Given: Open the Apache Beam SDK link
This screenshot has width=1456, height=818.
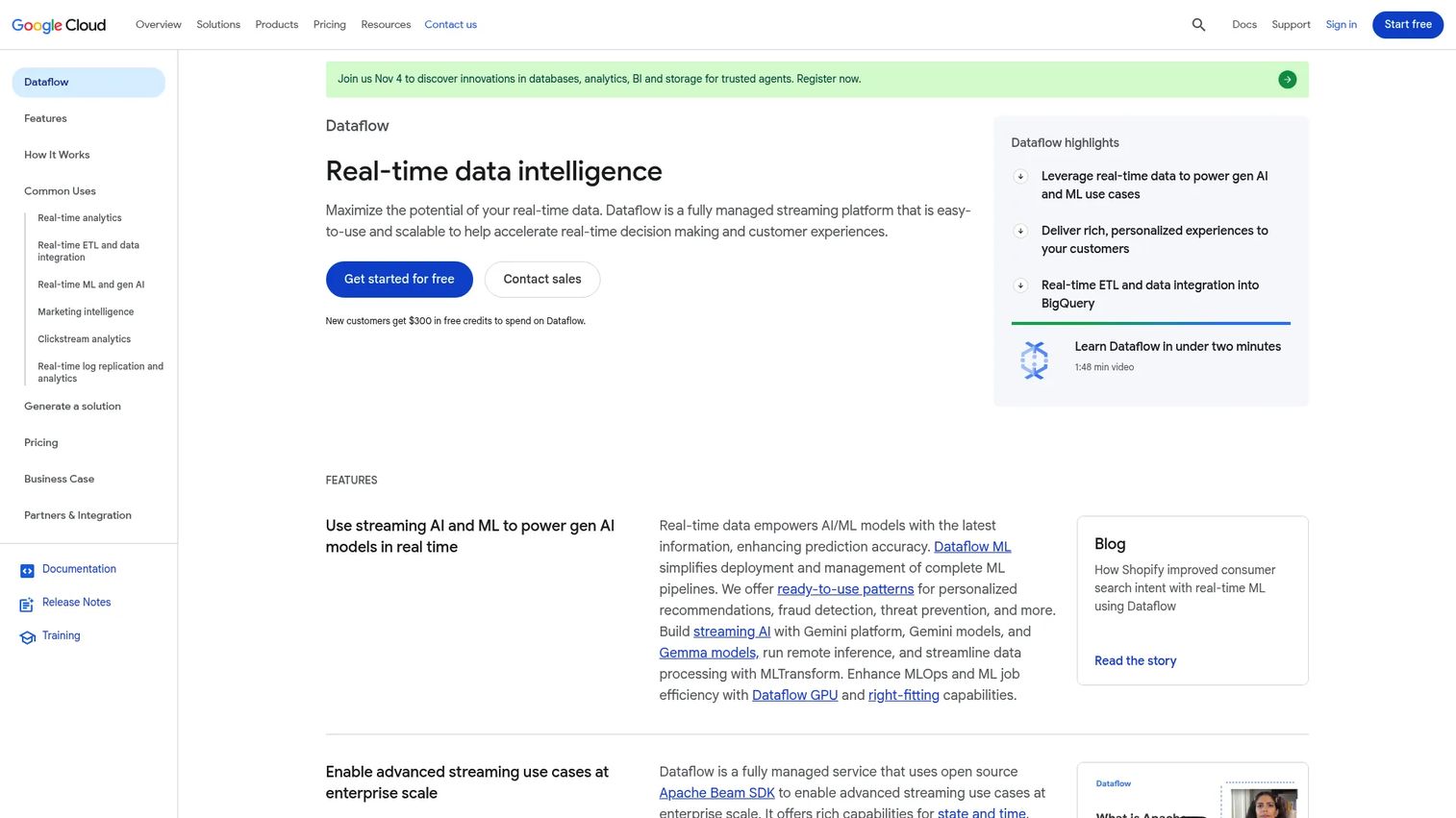Looking at the screenshot, I should click(x=716, y=793).
